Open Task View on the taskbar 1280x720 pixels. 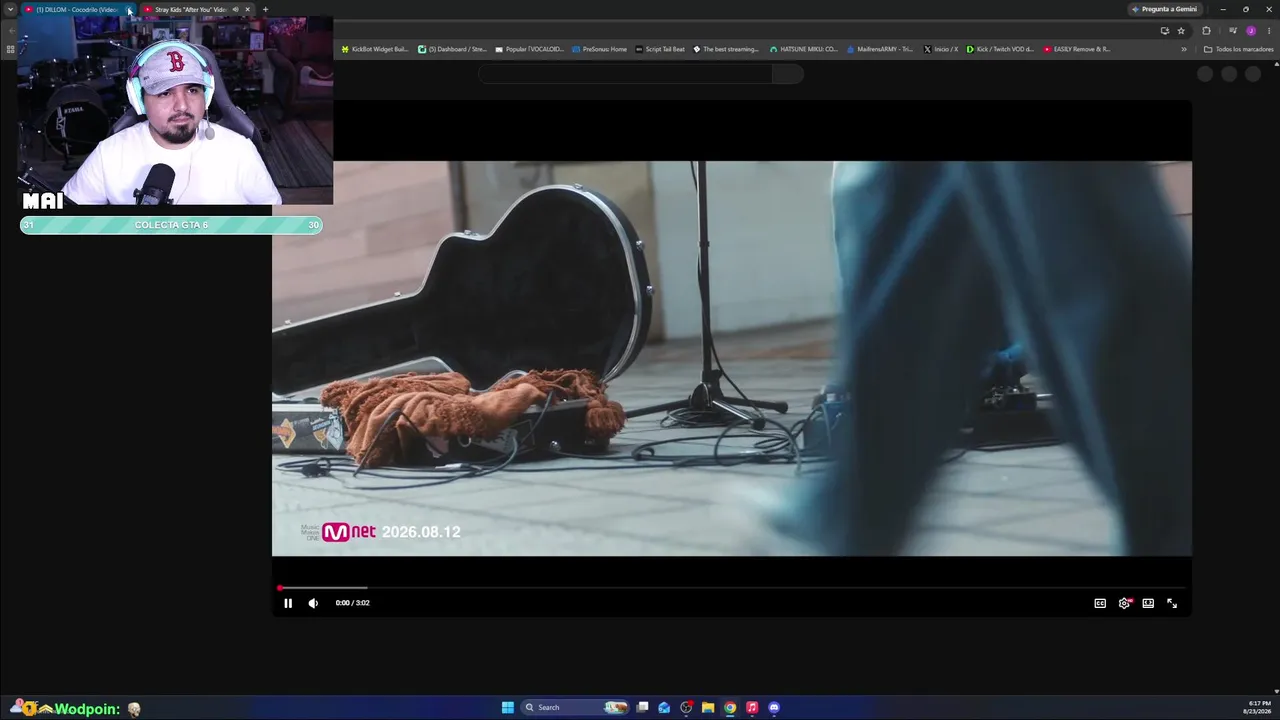pyautogui.click(x=643, y=707)
